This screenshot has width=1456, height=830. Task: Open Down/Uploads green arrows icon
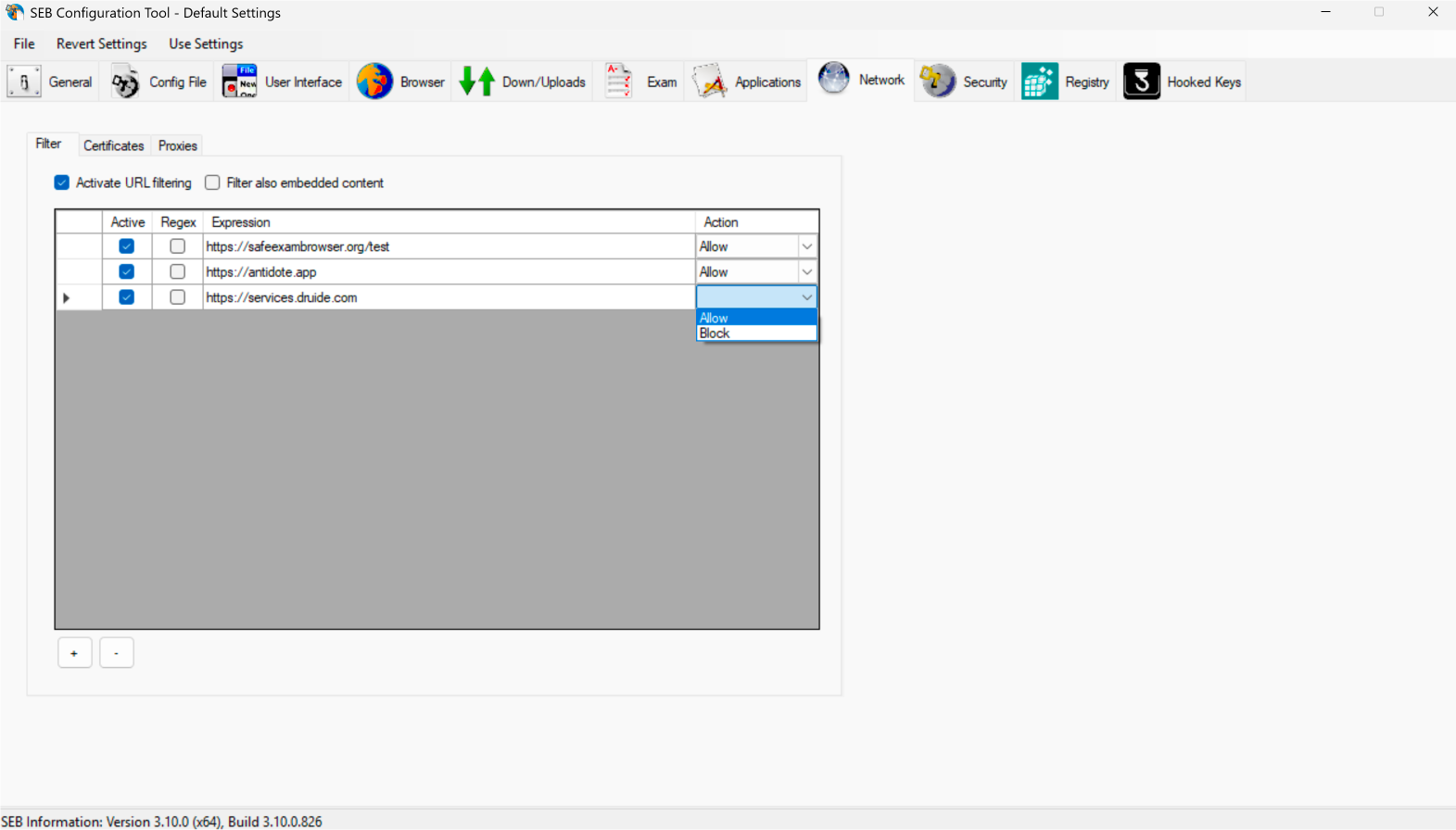(477, 82)
